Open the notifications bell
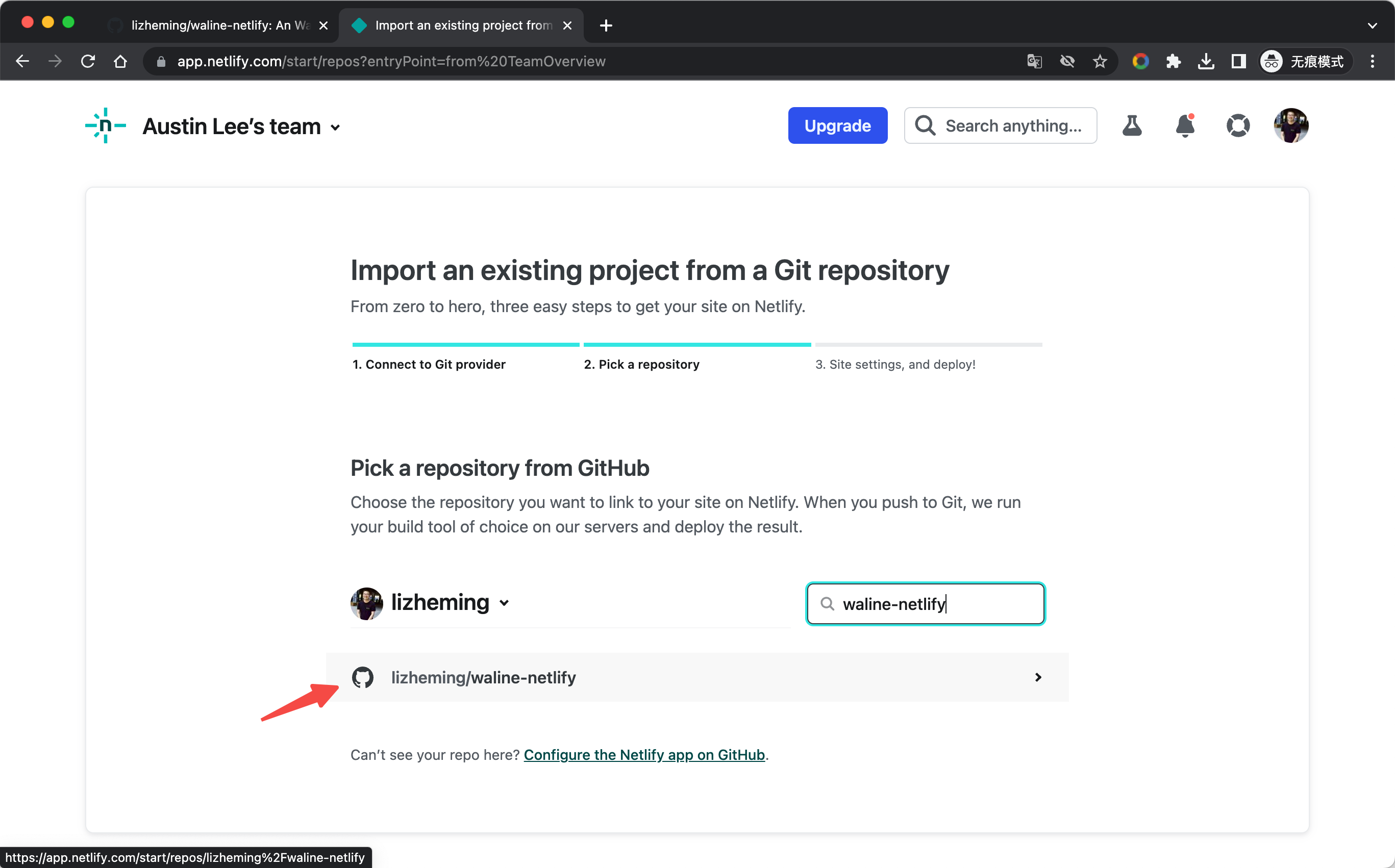 pos(1184,126)
